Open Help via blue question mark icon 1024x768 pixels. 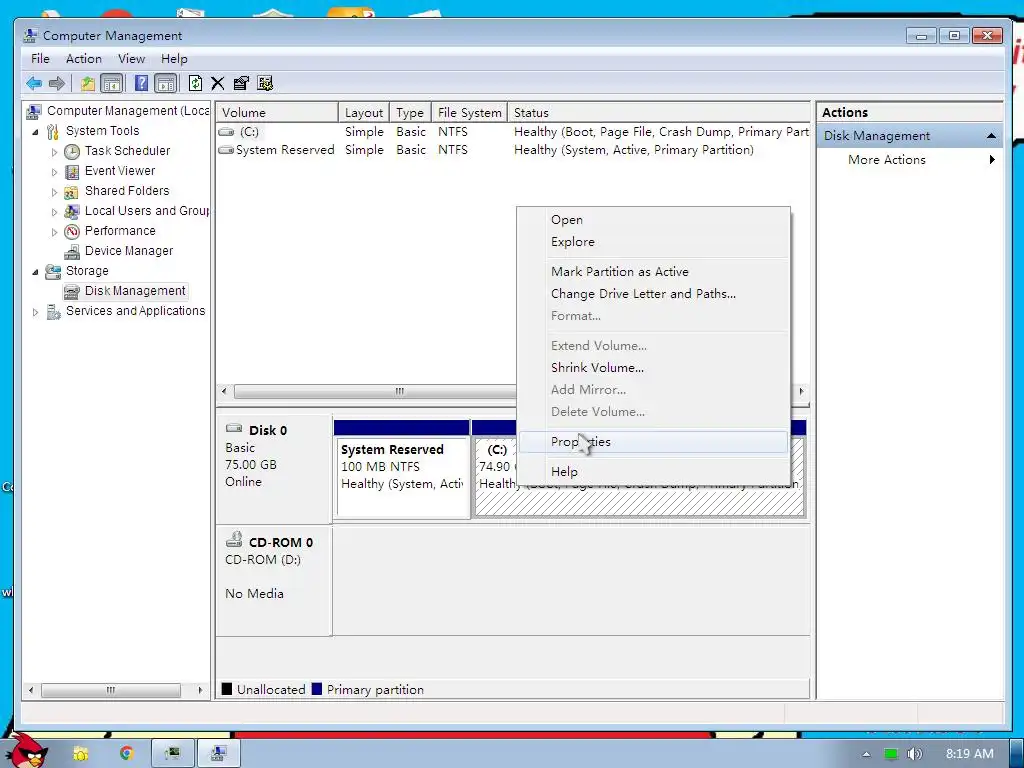[x=141, y=83]
